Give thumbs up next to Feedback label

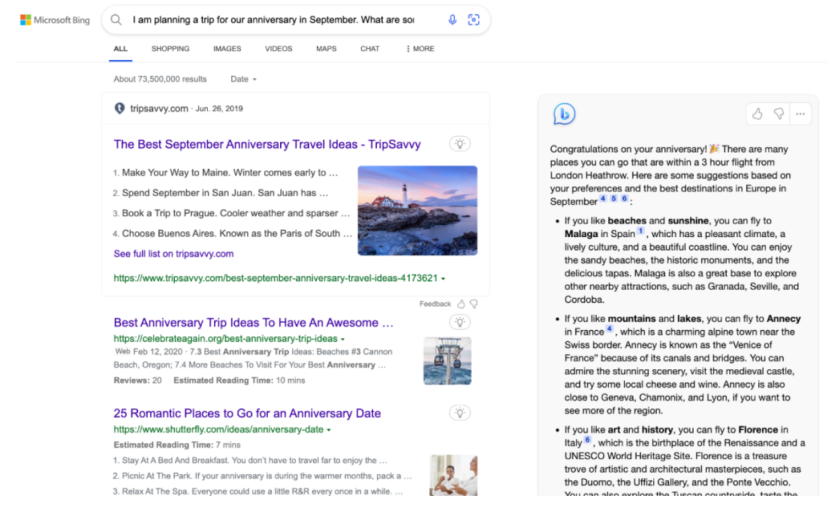[x=461, y=304]
